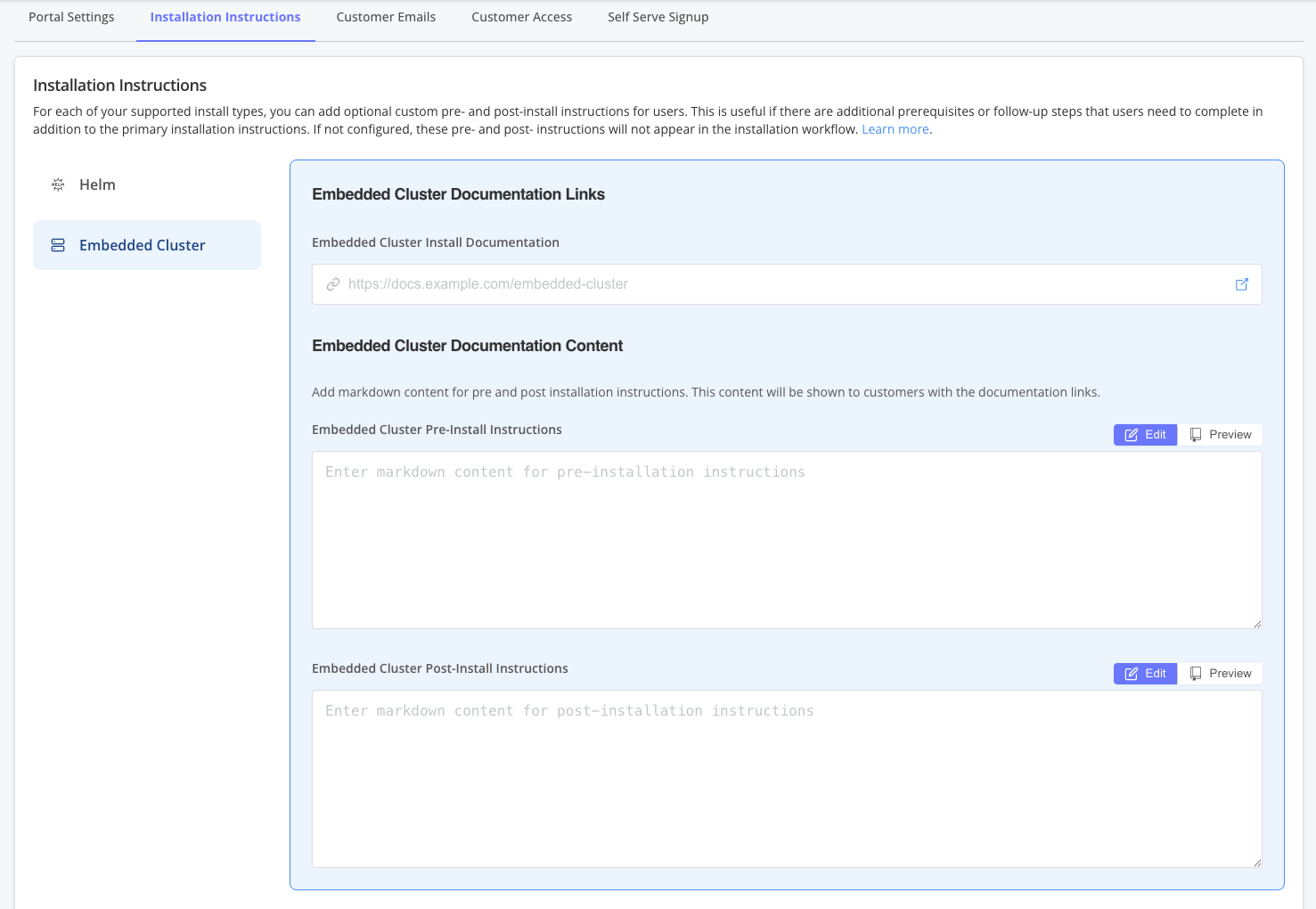Open documentation via the external link icon
The width and height of the screenshot is (1316, 909).
(1241, 284)
